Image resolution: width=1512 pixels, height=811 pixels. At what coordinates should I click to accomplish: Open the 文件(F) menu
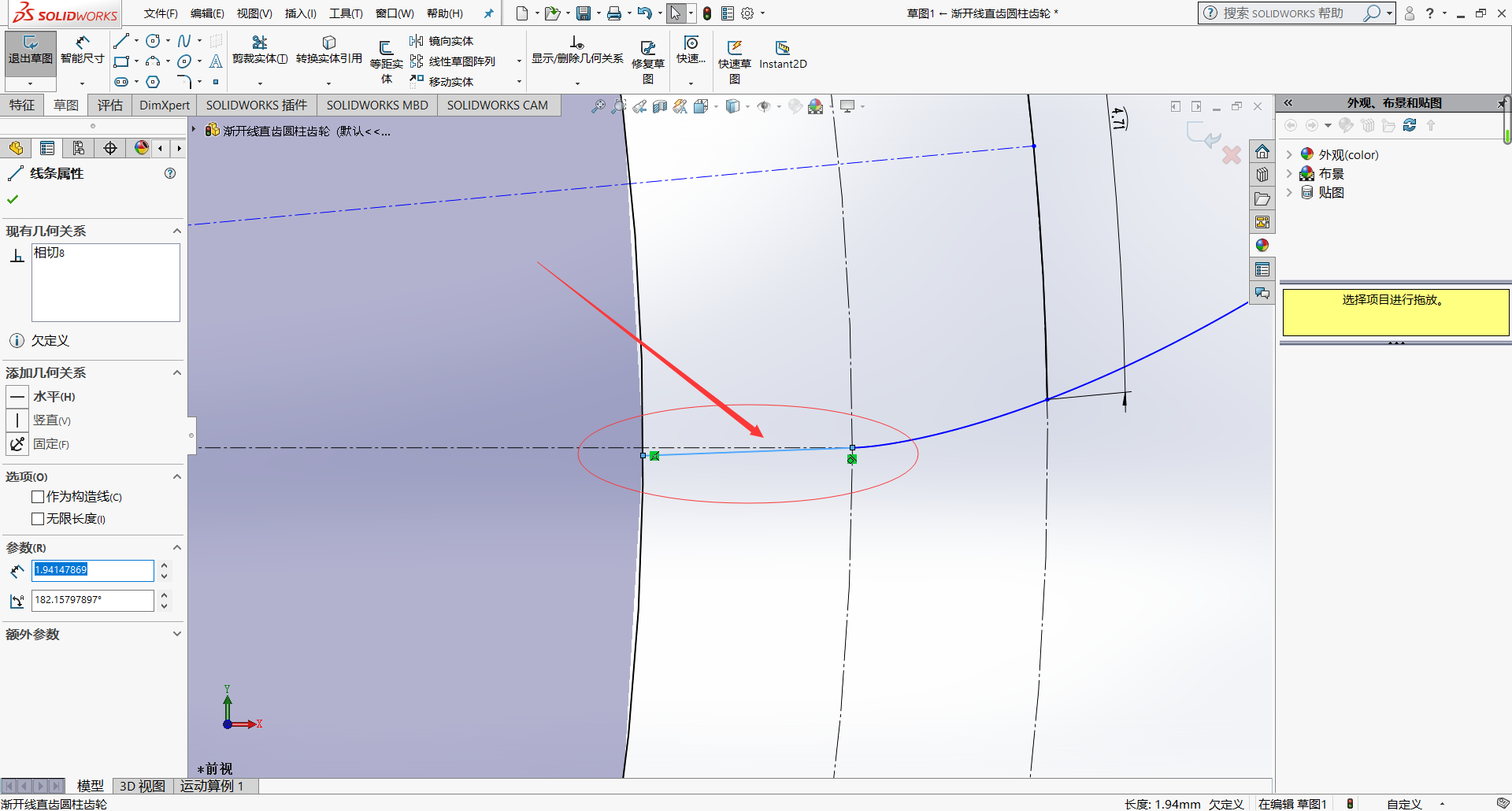(161, 13)
